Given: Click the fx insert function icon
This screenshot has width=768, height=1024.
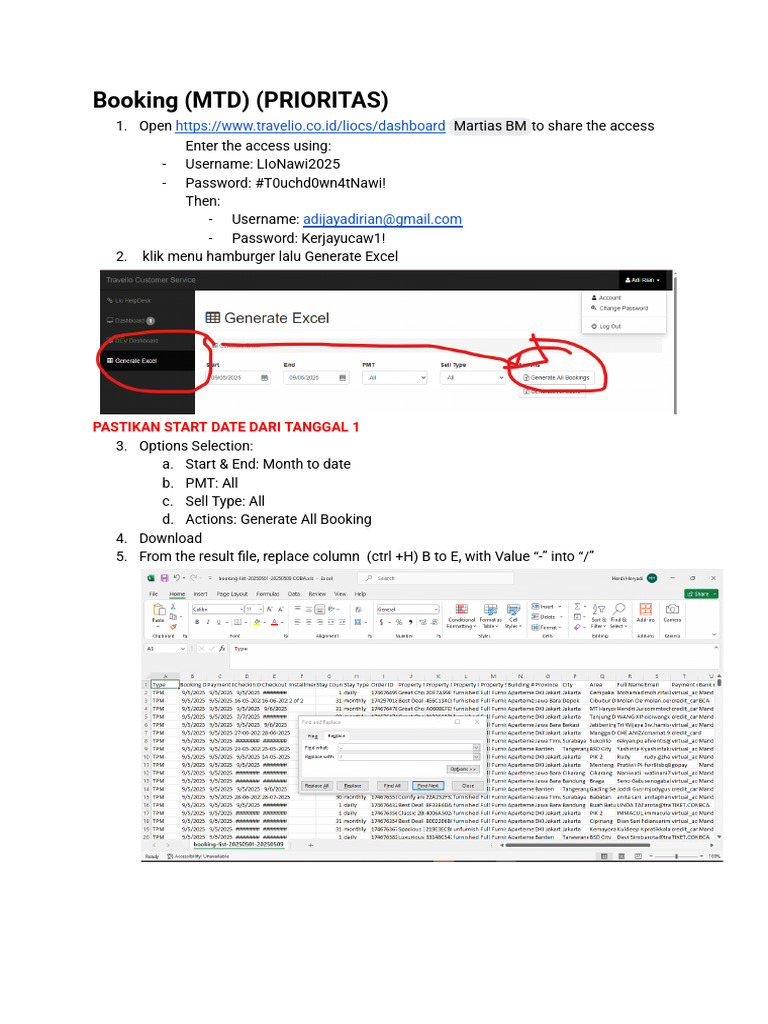Looking at the screenshot, I should point(222,648).
